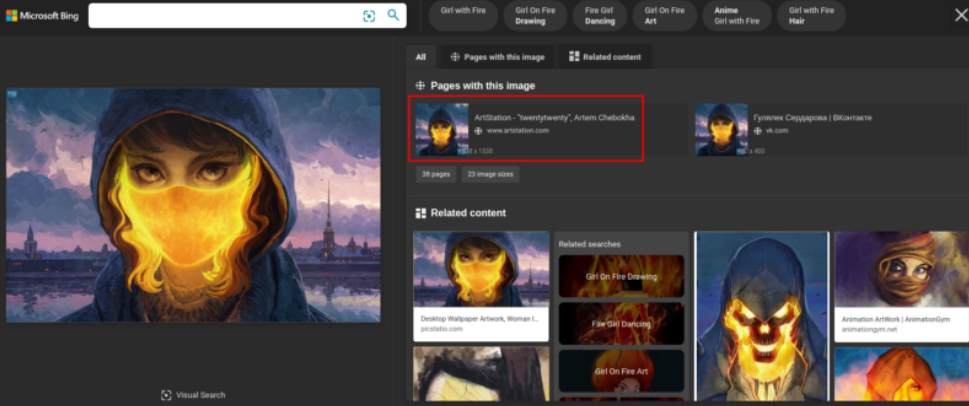Click the large hooded girl main image
This screenshot has height=406, width=969.
coord(193,205)
